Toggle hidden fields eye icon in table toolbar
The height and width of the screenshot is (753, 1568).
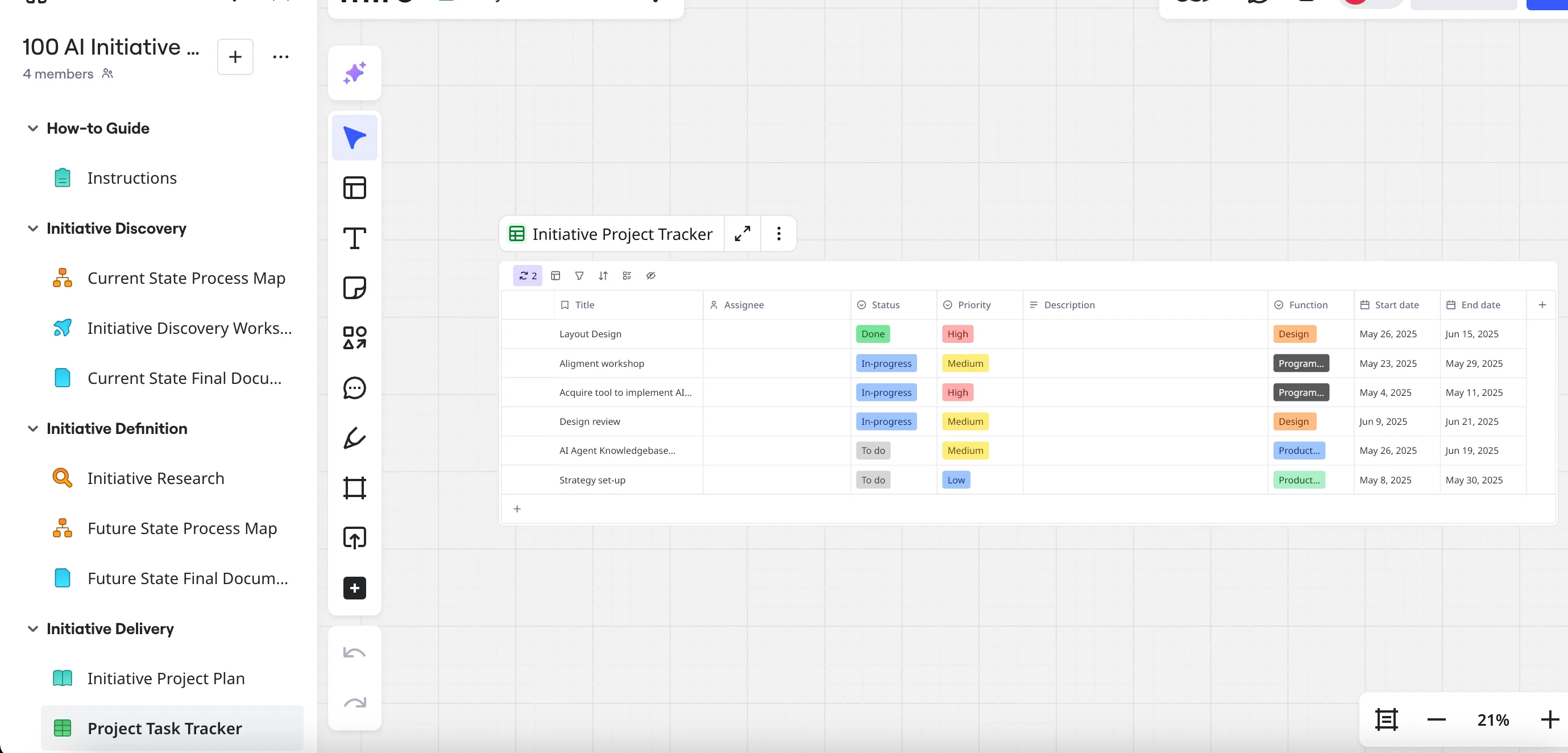[651, 276]
